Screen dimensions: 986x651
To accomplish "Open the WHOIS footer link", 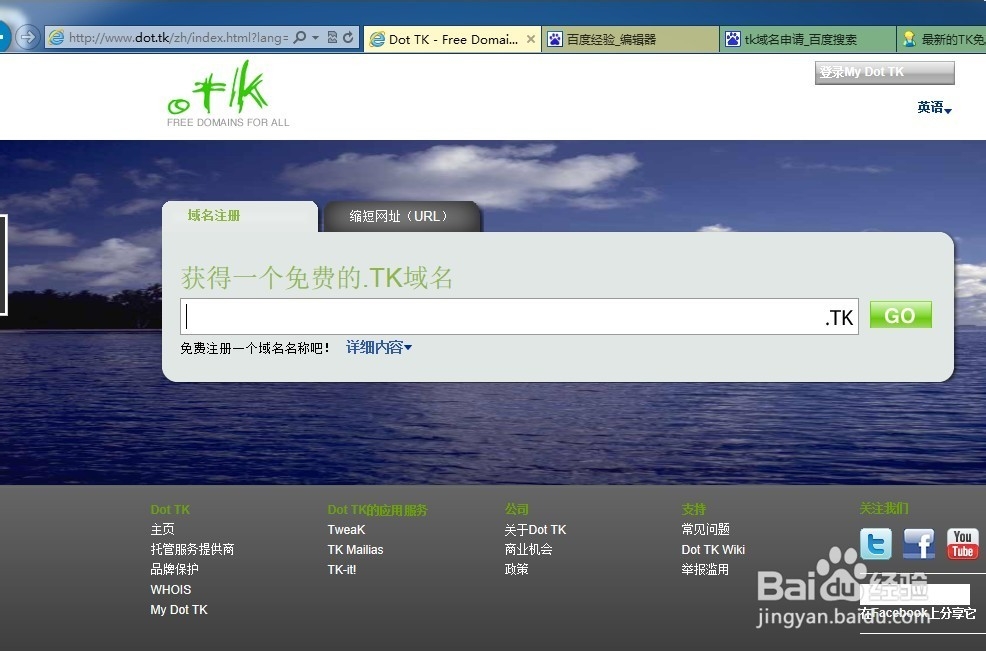I will pos(170,589).
